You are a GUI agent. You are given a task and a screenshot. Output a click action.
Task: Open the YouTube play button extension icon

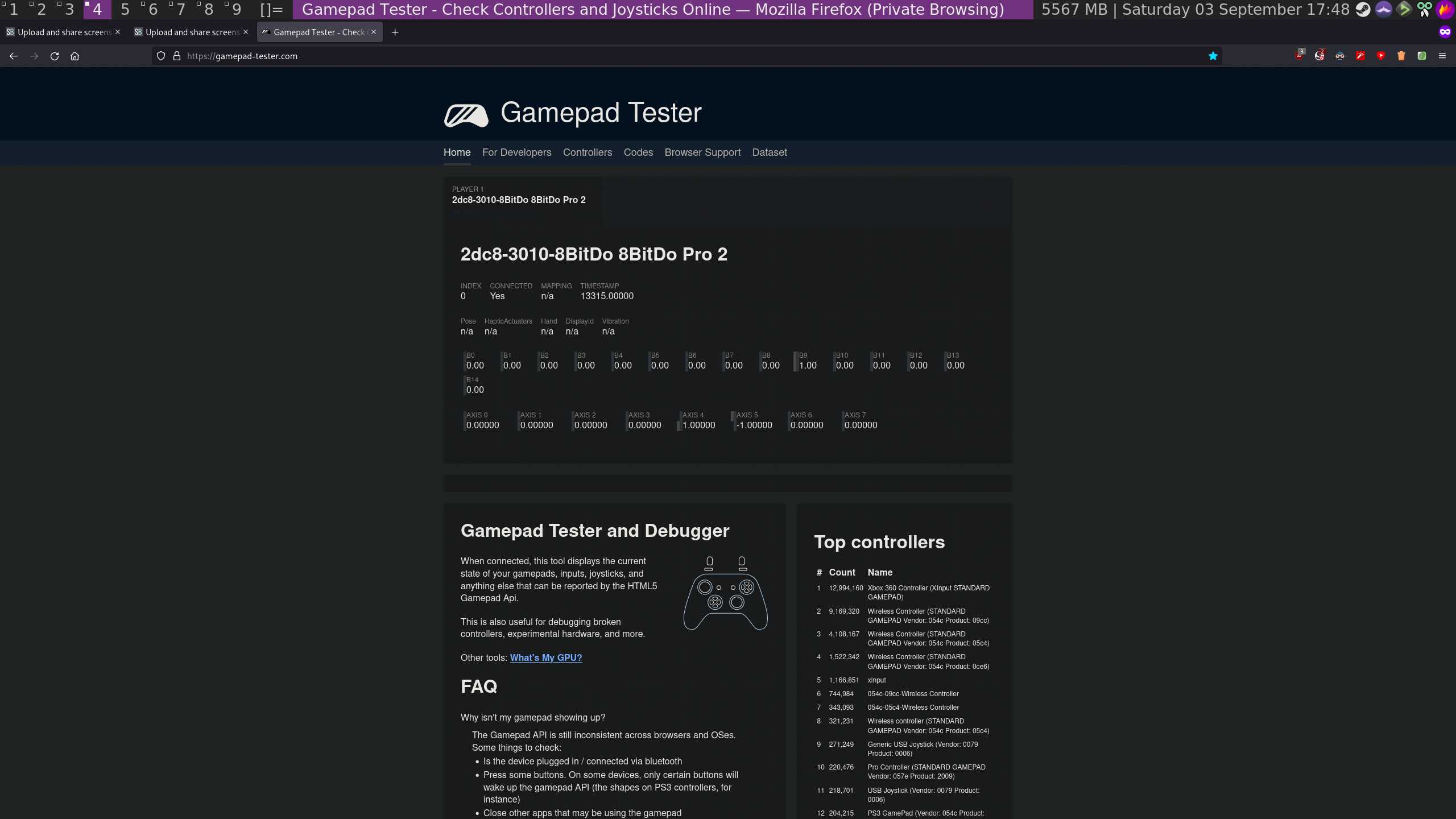pos(1381,56)
